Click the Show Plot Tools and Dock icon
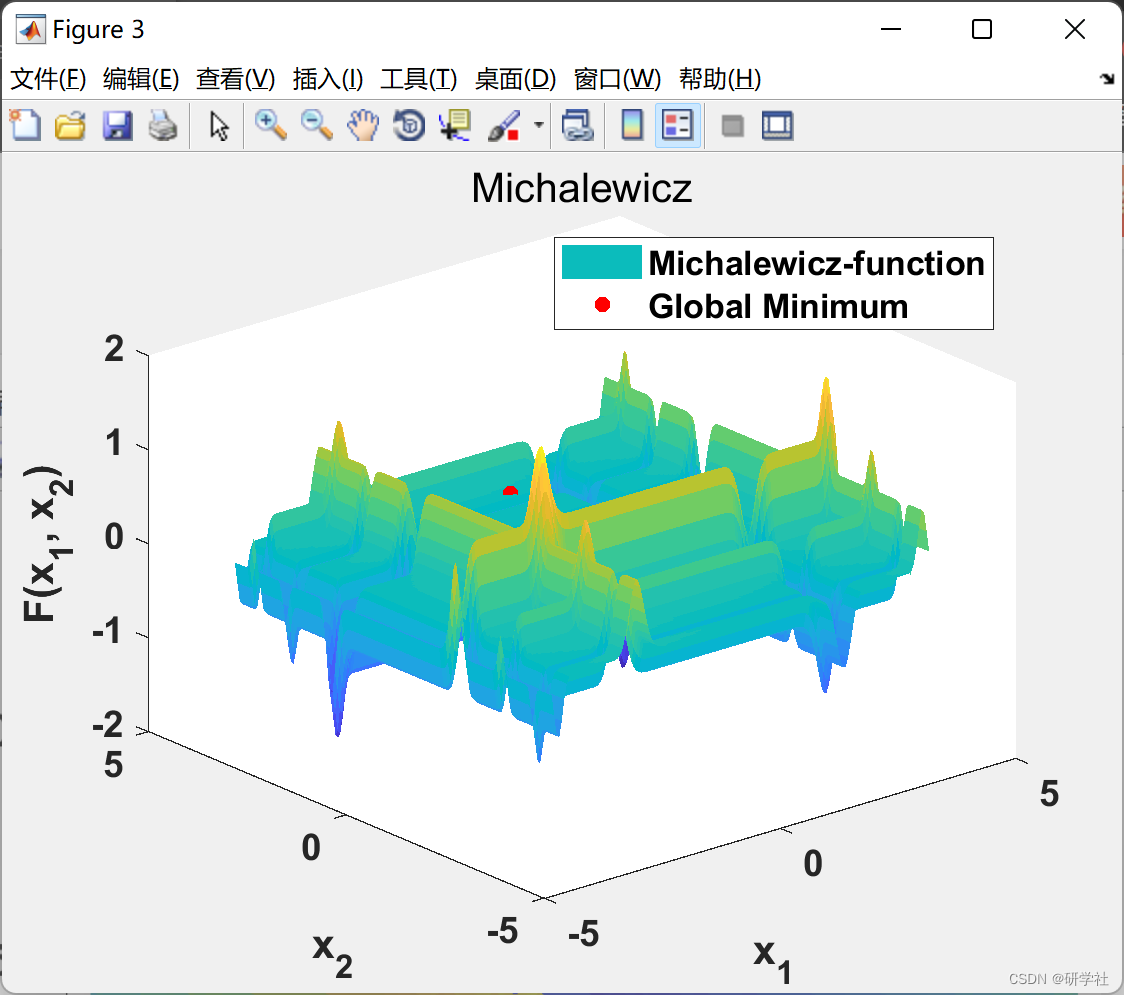 [x=778, y=125]
